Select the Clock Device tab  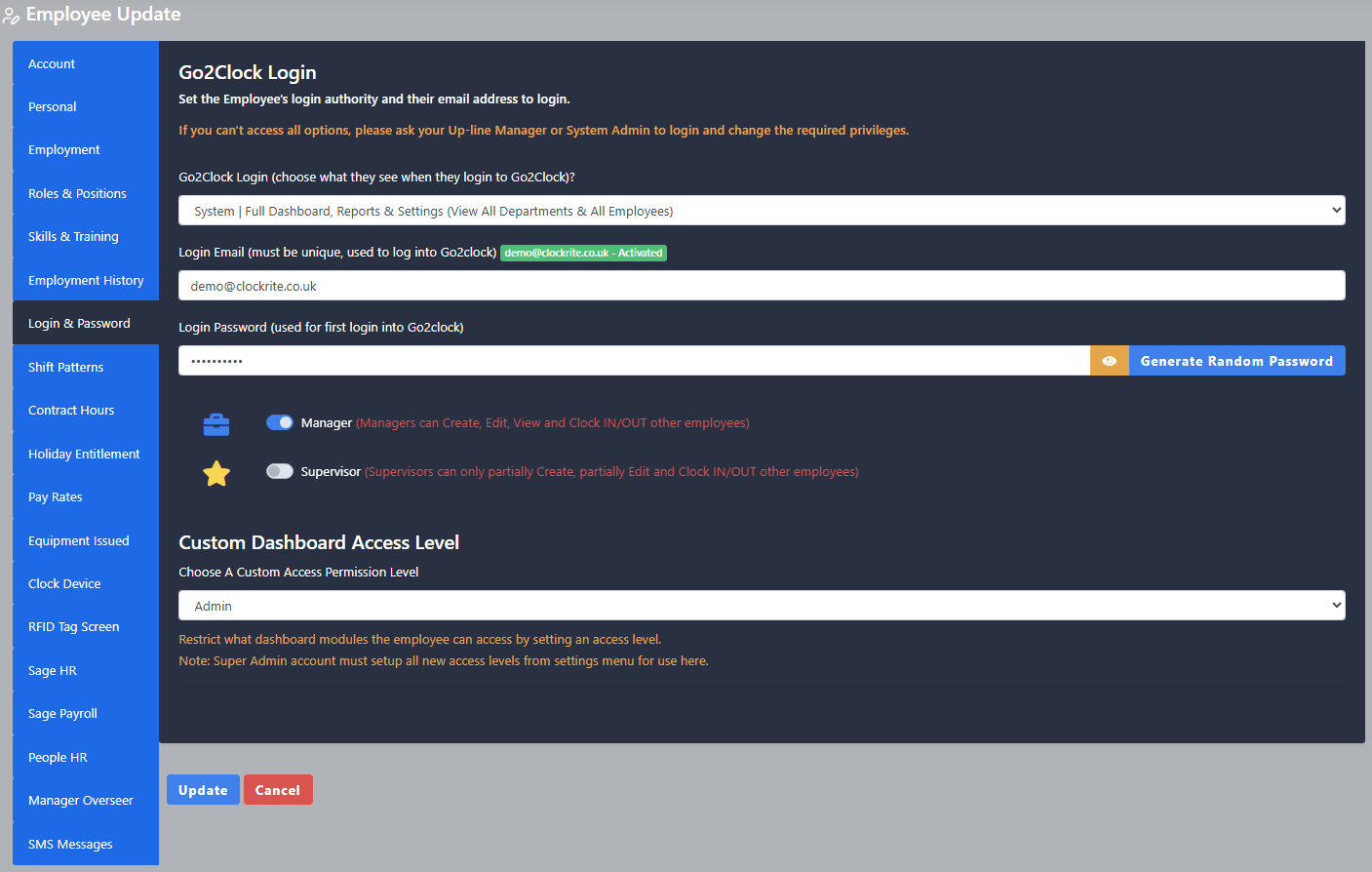click(x=86, y=583)
